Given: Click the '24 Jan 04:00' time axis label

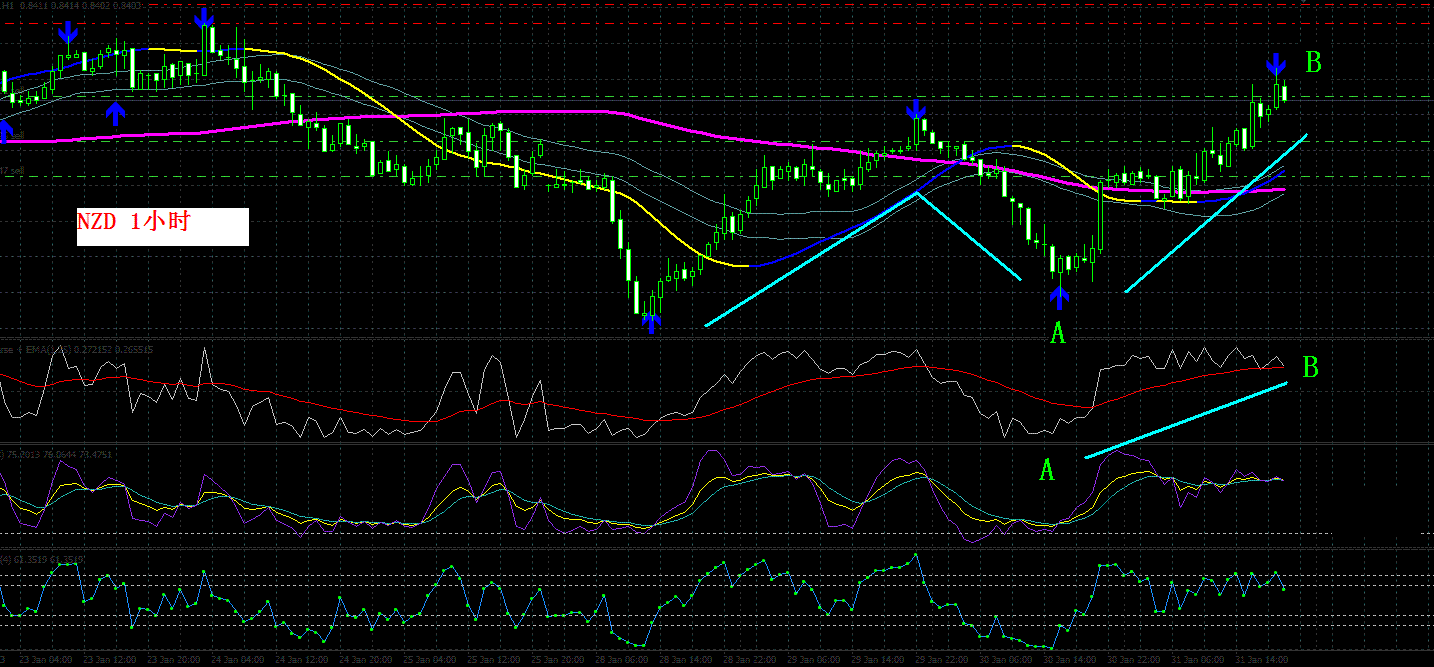Looking at the screenshot, I should [238, 659].
